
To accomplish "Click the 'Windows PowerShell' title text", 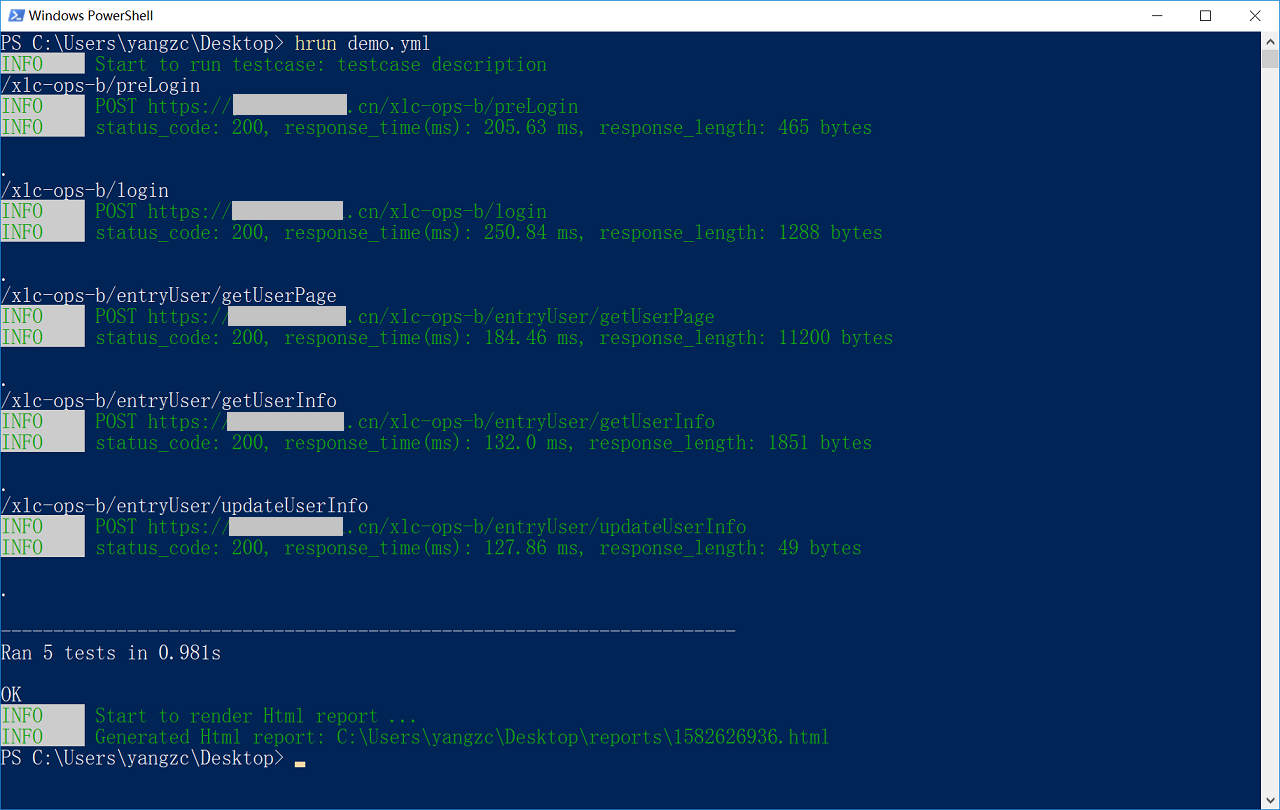I will point(91,16).
